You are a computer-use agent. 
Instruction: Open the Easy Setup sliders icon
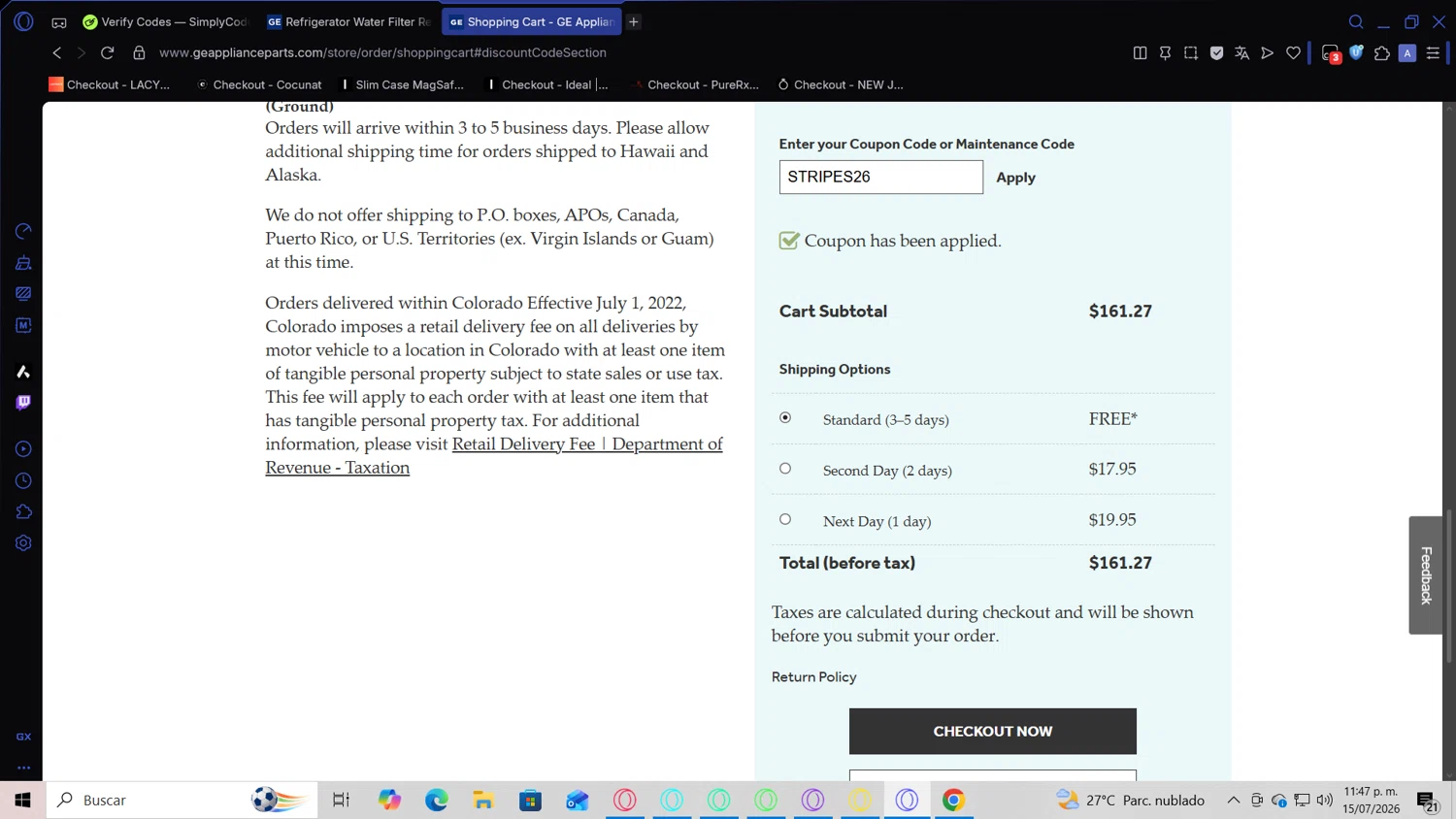click(x=1433, y=52)
